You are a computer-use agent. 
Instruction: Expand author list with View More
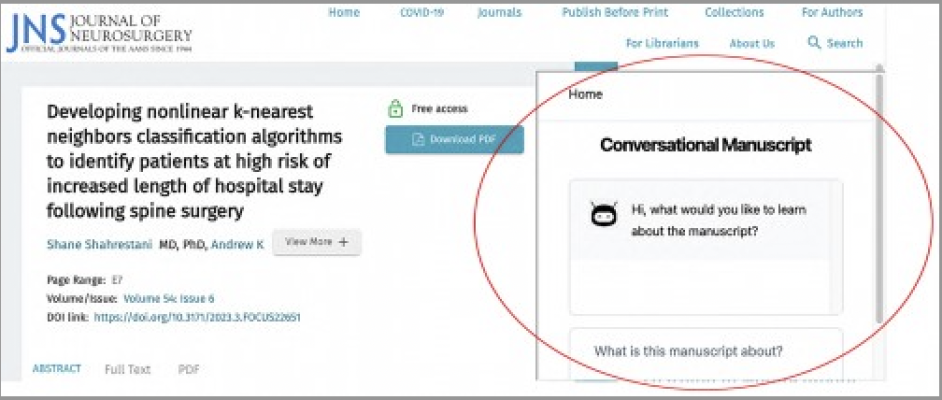316,242
